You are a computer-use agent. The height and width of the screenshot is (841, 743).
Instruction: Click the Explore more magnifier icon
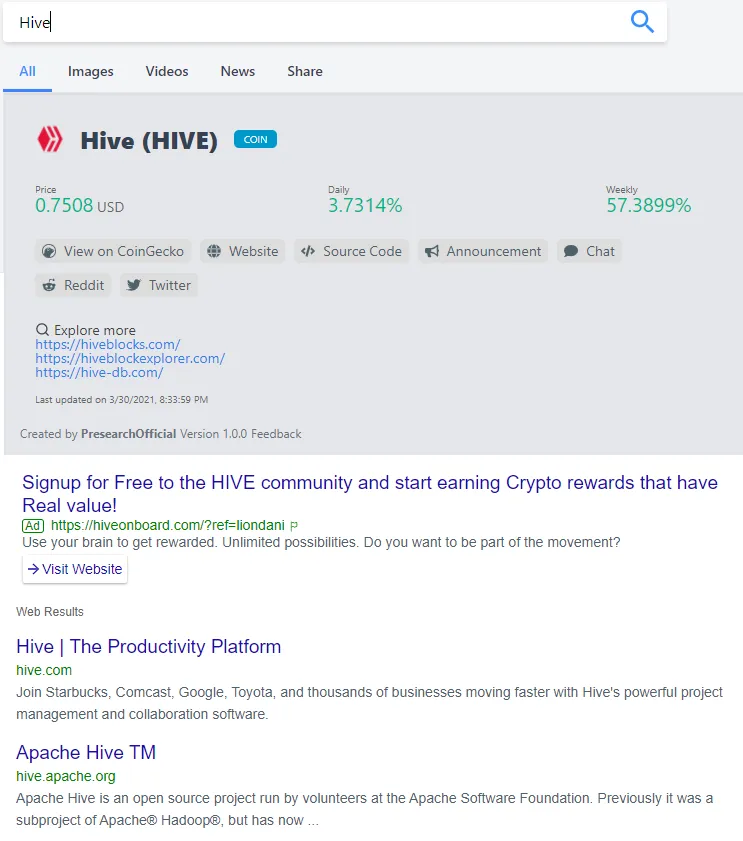pos(42,329)
